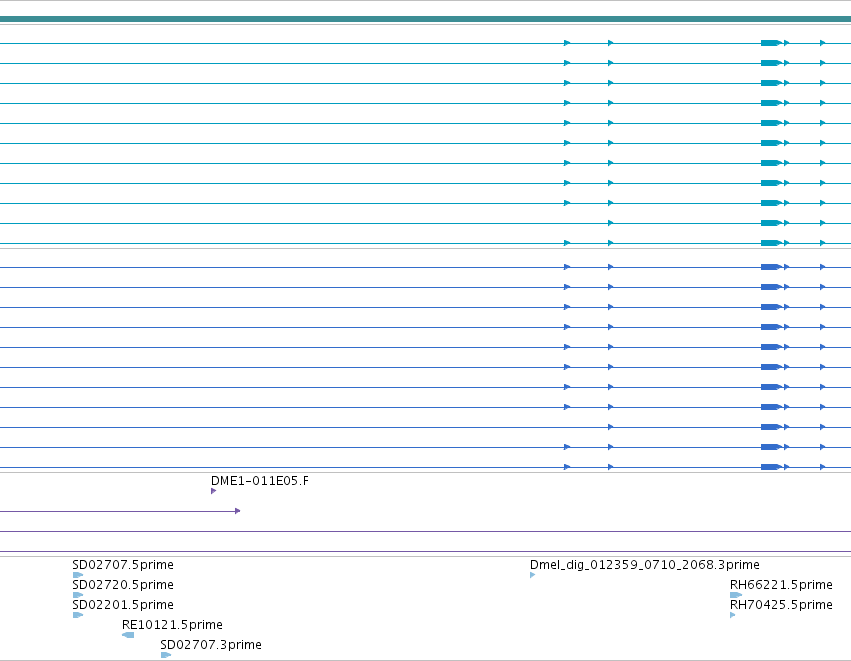851x661 pixels.
Task: Click thick exon of cyan transcript missing first arrowhead
Action: pos(771,223)
